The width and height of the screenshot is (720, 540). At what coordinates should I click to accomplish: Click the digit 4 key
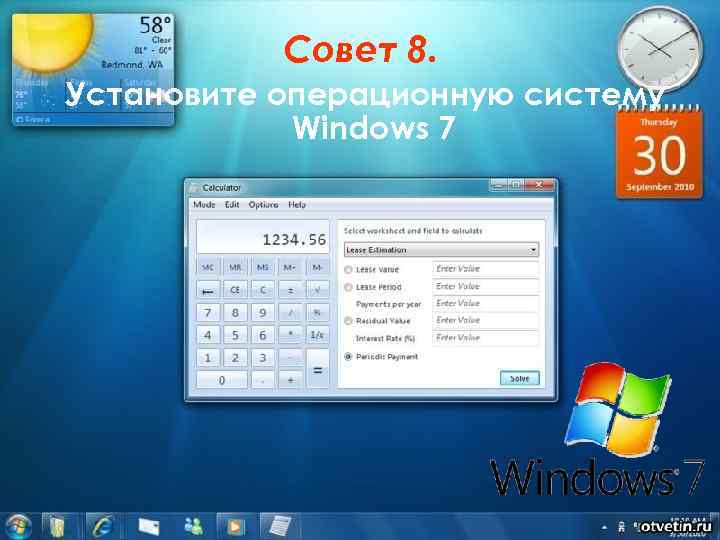[x=208, y=335]
